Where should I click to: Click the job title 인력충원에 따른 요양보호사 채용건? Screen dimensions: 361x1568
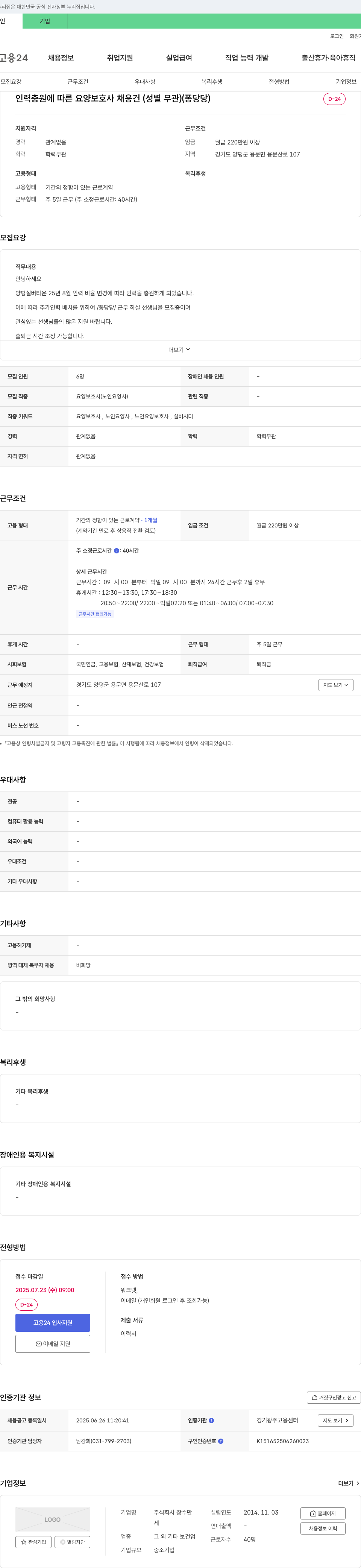pyautogui.click(x=112, y=98)
